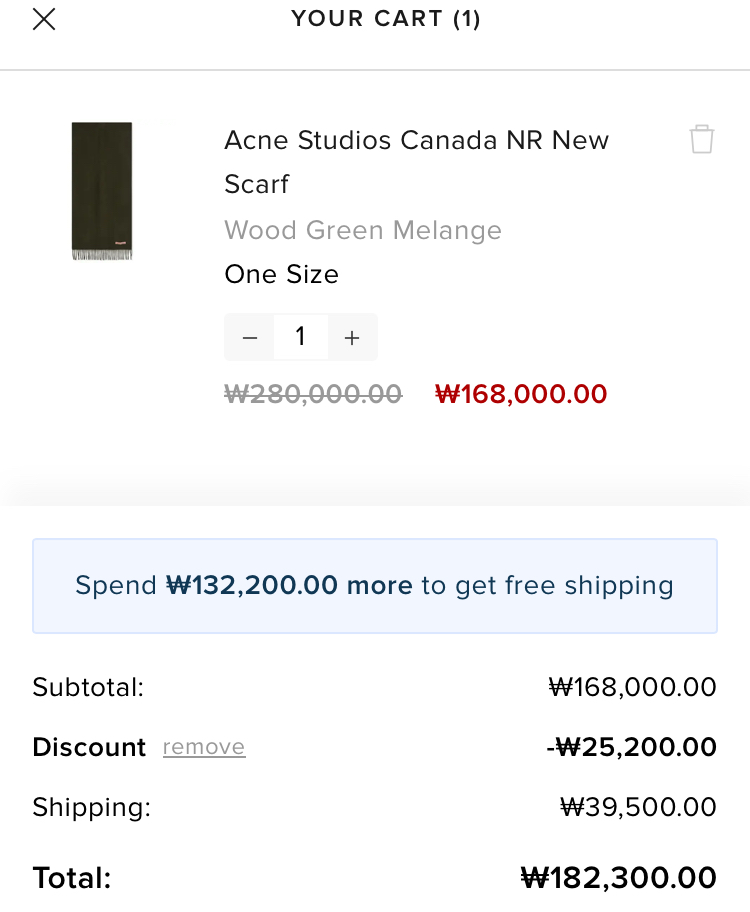This screenshot has height=912, width=750.
Task: Delete the scarf using the trash icon
Action: click(x=702, y=139)
